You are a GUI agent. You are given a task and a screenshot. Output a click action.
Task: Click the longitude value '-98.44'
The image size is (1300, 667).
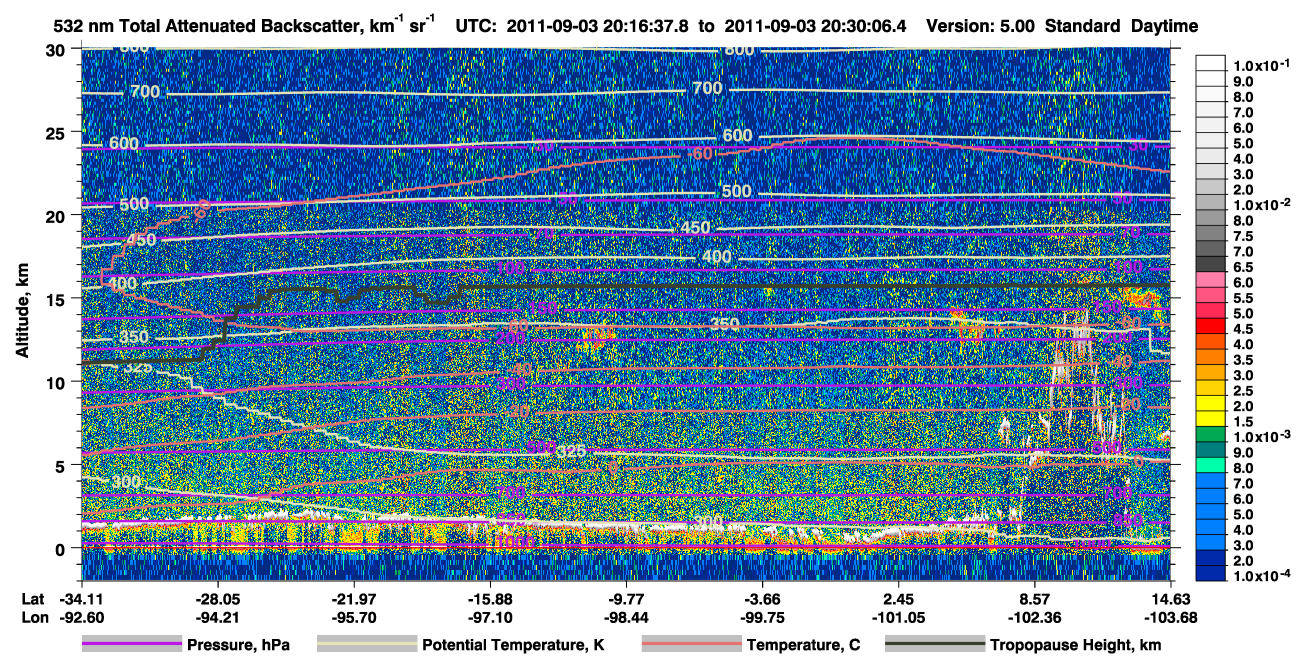tap(626, 616)
